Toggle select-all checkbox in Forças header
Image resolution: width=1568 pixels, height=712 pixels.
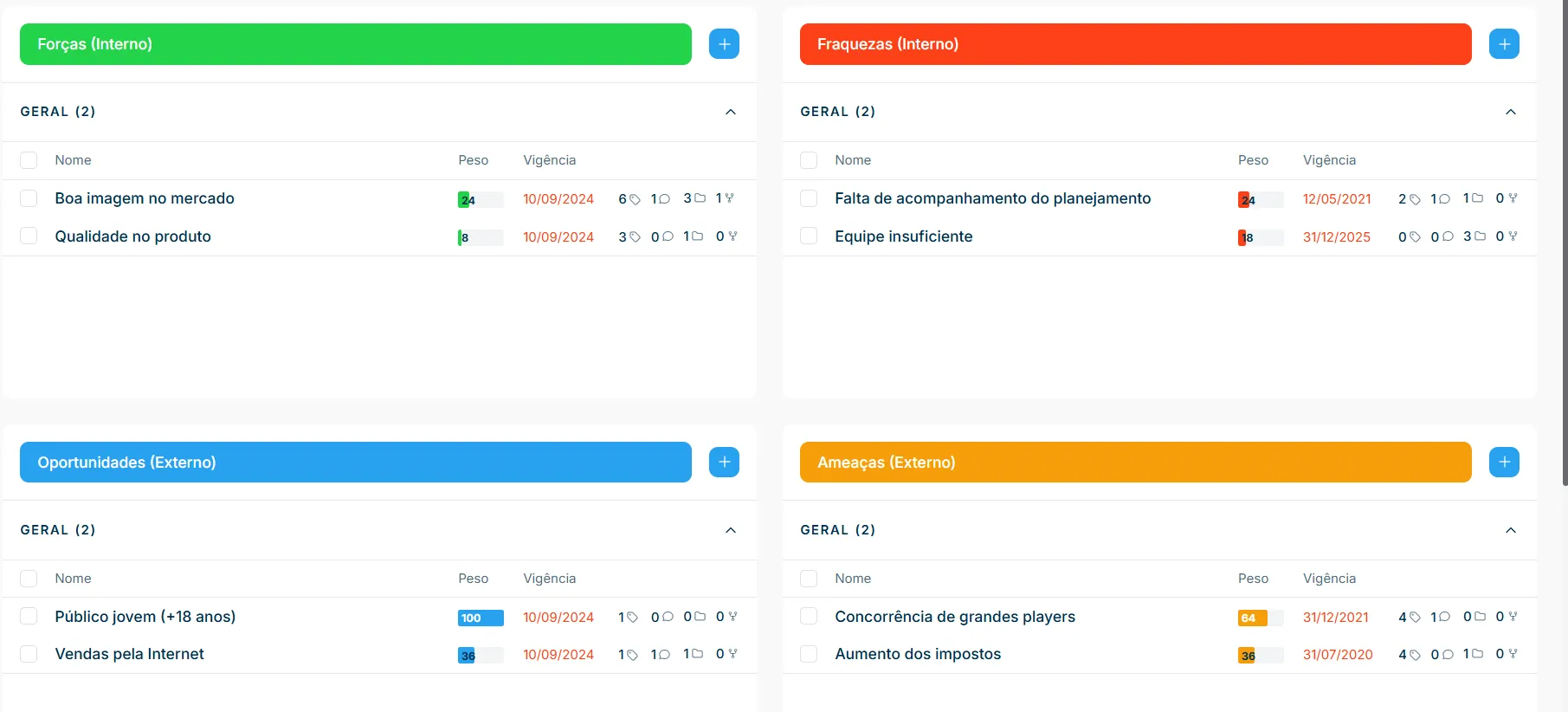29,160
